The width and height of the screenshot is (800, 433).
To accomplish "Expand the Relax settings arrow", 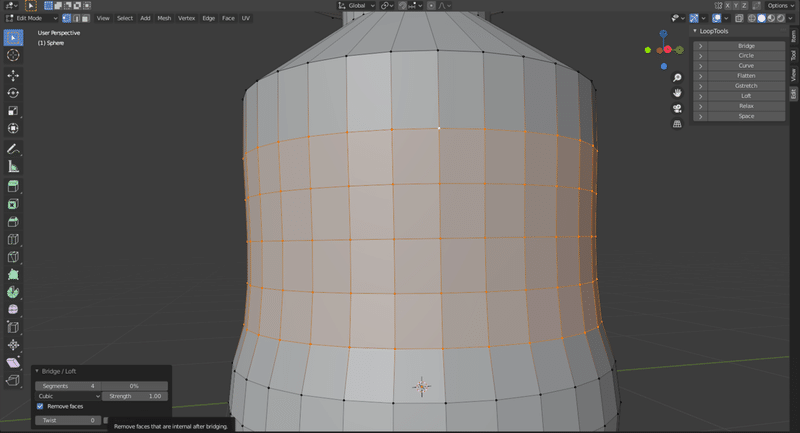I will pyautogui.click(x=701, y=106).
